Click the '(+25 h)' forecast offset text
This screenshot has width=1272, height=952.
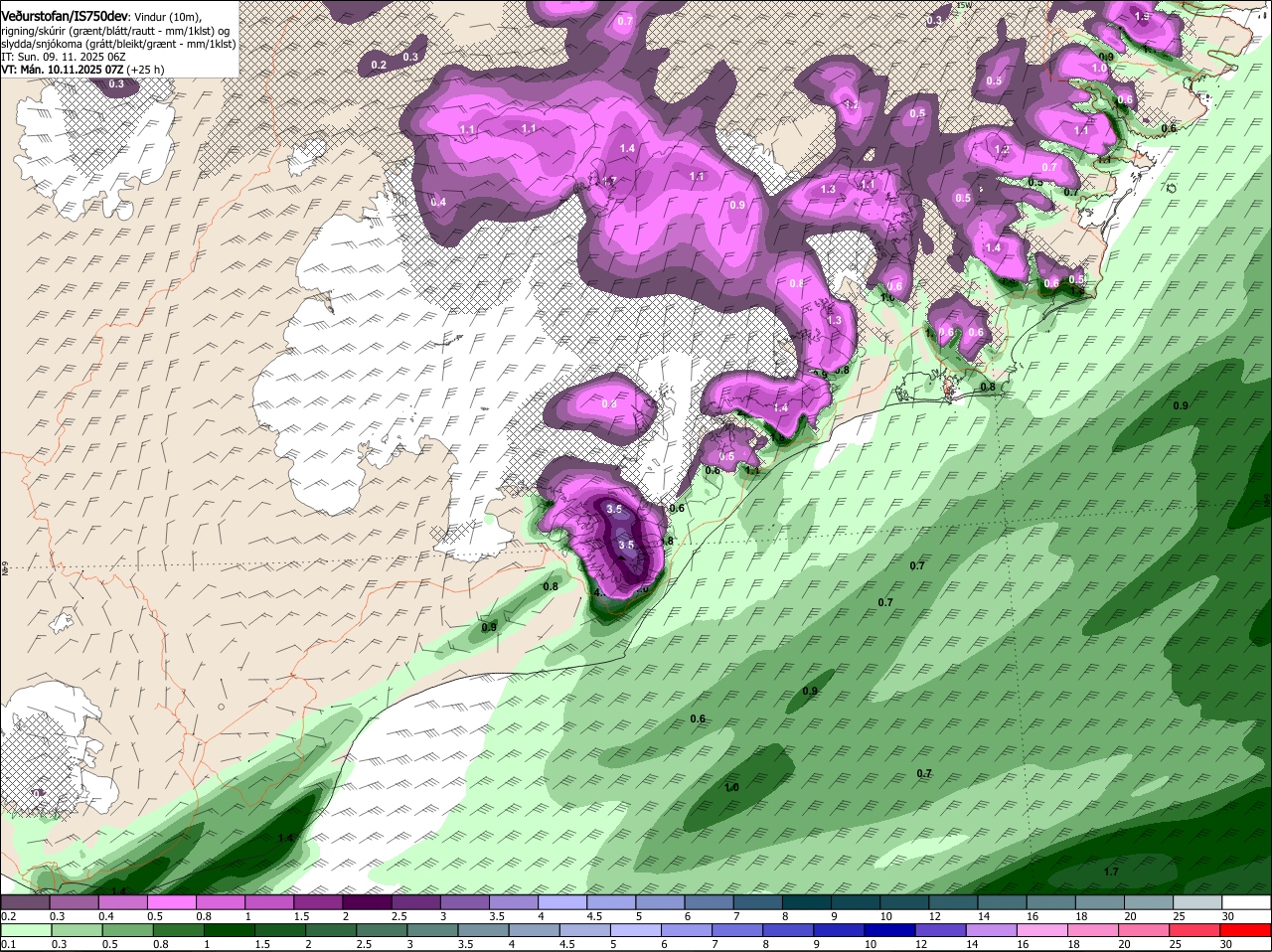coord(145,70)
